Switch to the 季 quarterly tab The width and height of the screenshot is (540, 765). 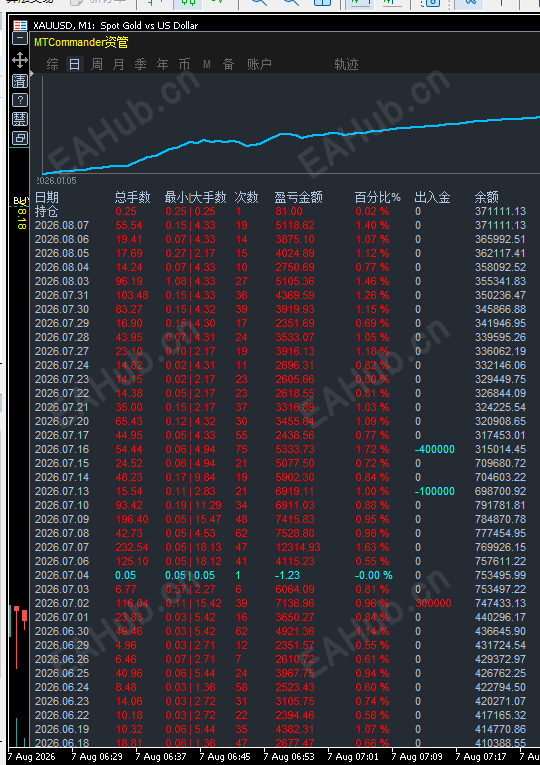[140, 64]
